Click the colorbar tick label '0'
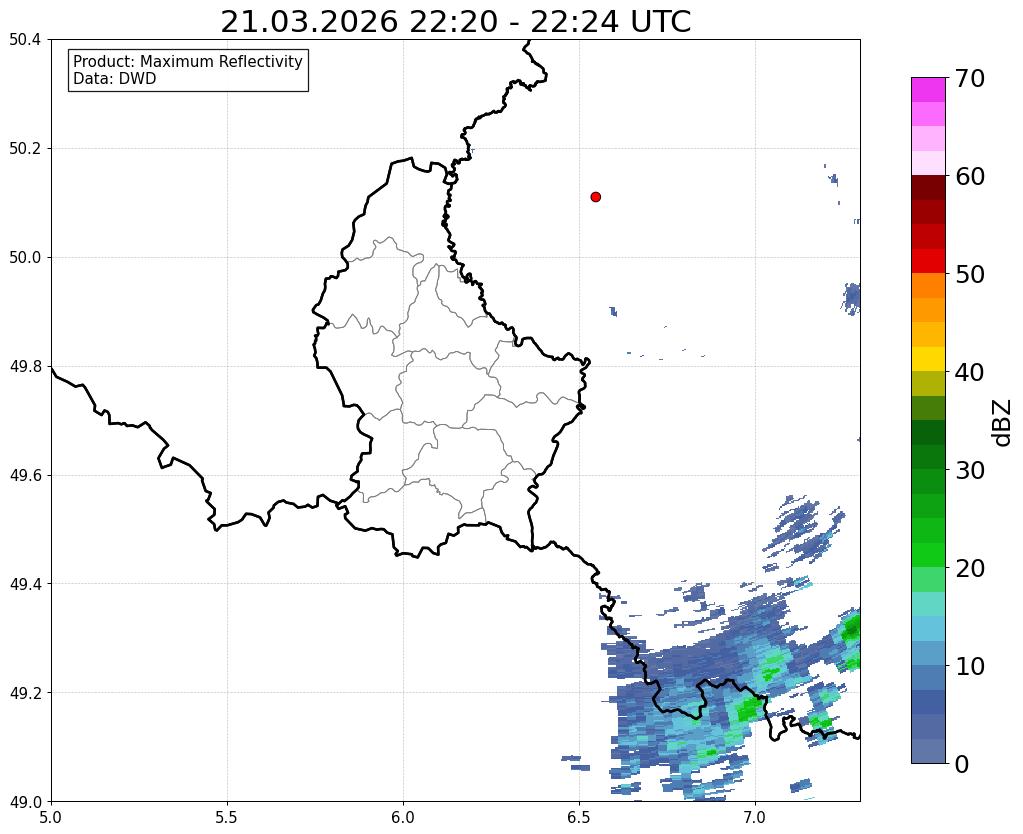Image resolution: width=1023 pixels, height=834 pixels. [x=962, y=764]
